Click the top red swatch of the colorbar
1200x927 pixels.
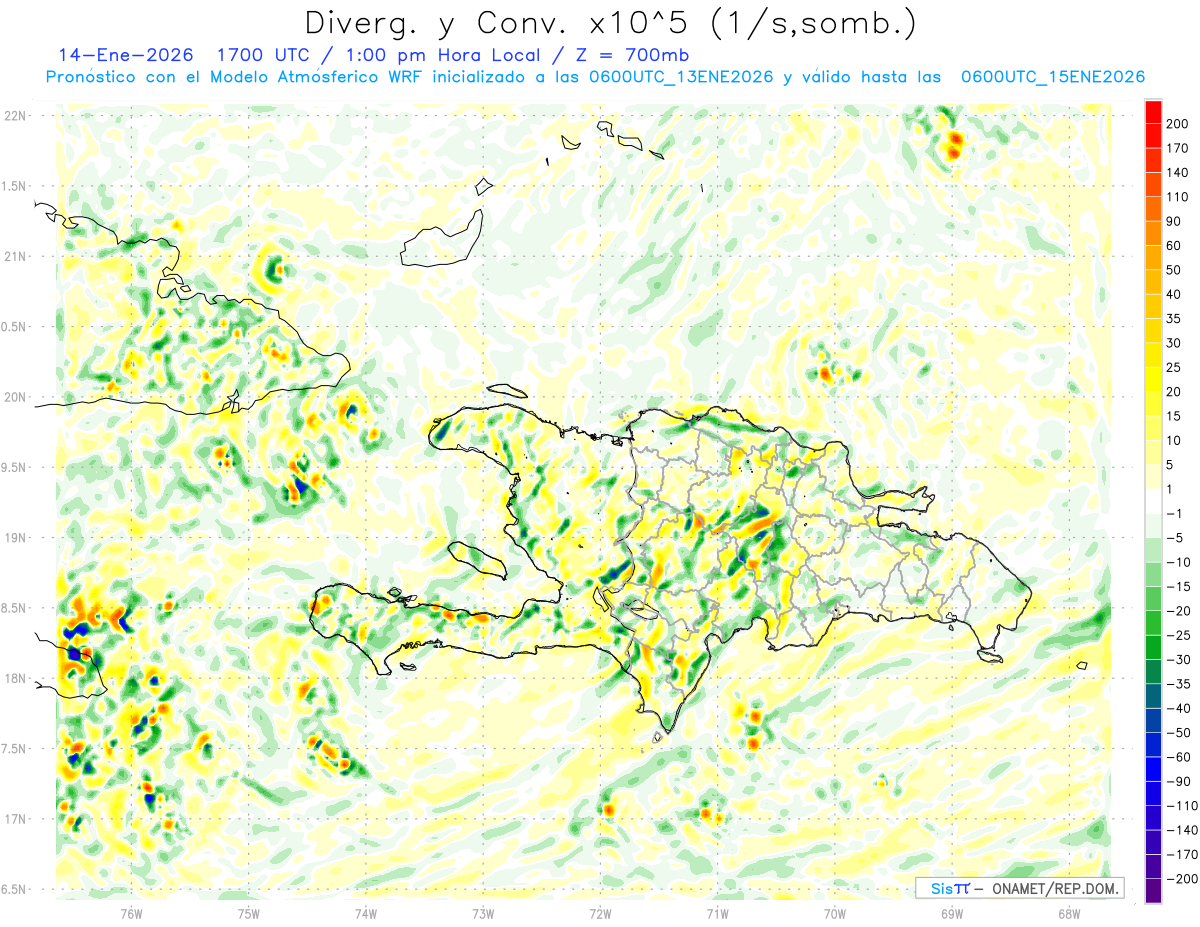tap(1153, 111)
